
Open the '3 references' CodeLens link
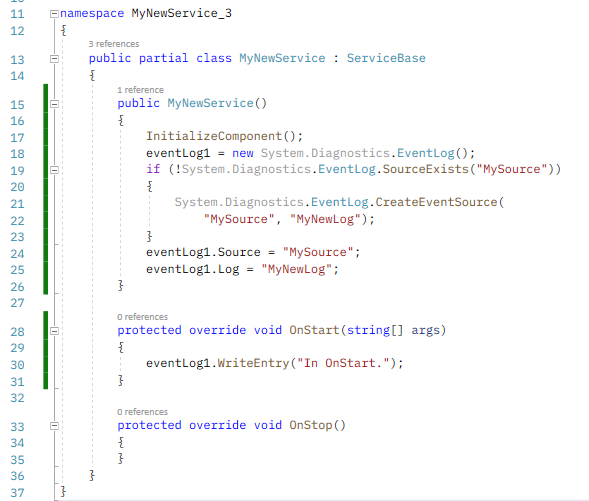click(x=114, y=44)
